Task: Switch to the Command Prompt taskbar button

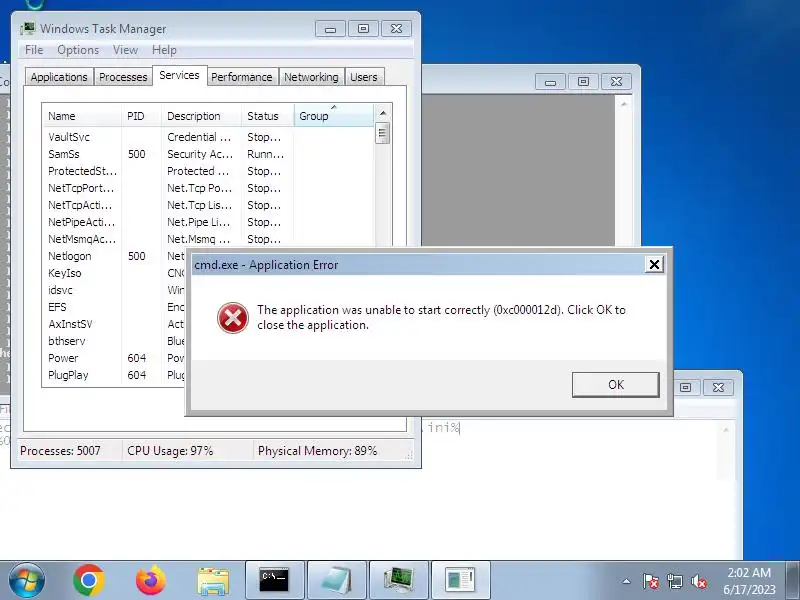Action: [x=275, y=580]
